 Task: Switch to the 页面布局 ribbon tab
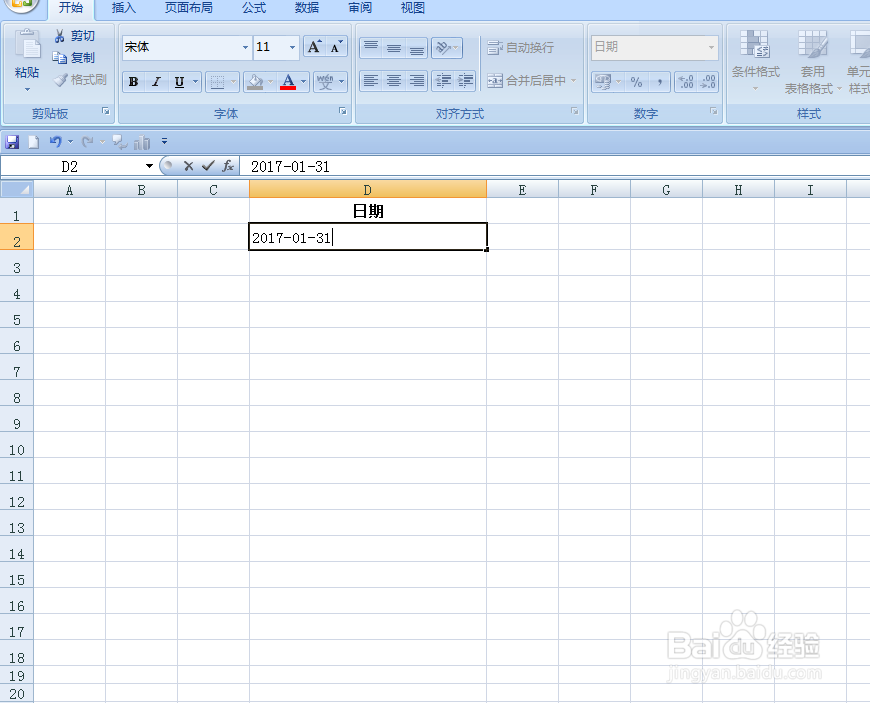click(189, 8)
